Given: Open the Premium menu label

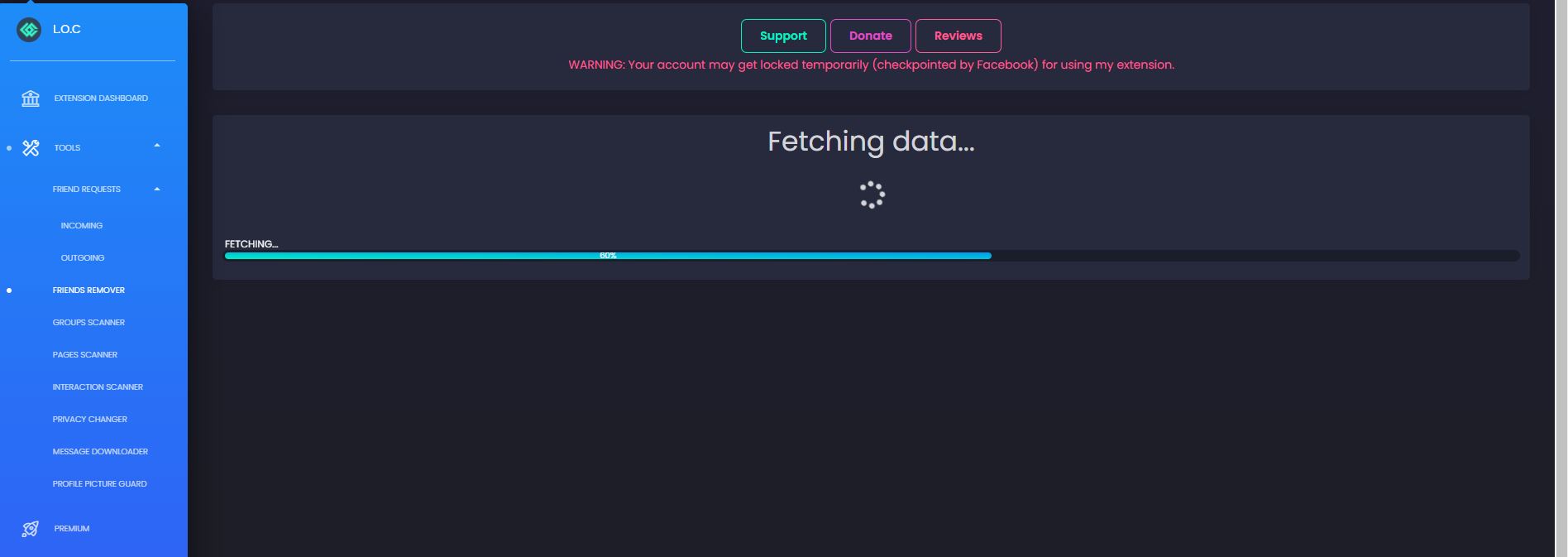Looking at the screenshot, I should click(72, 529).
